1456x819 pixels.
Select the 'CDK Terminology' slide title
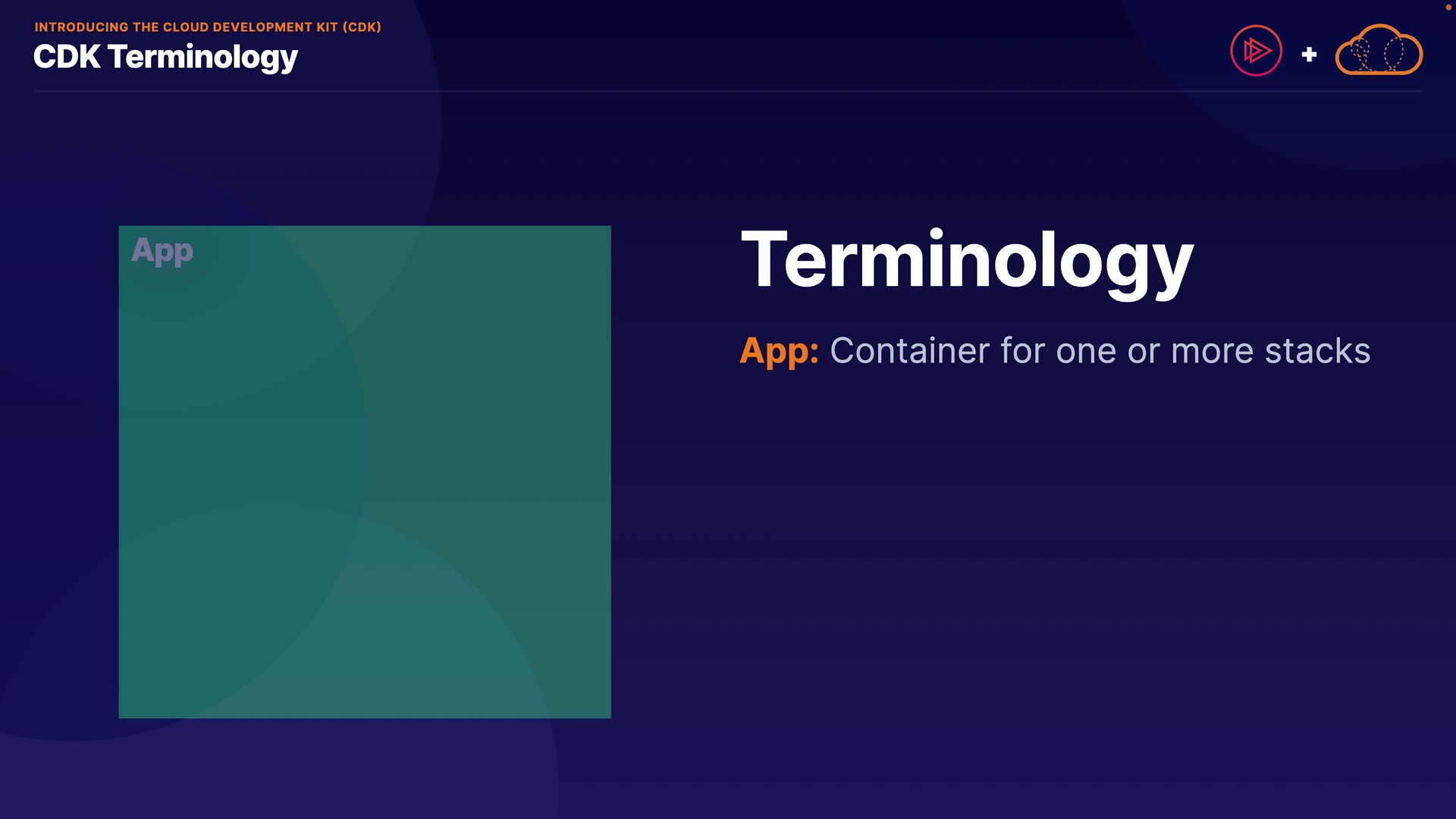pos(165,58)
